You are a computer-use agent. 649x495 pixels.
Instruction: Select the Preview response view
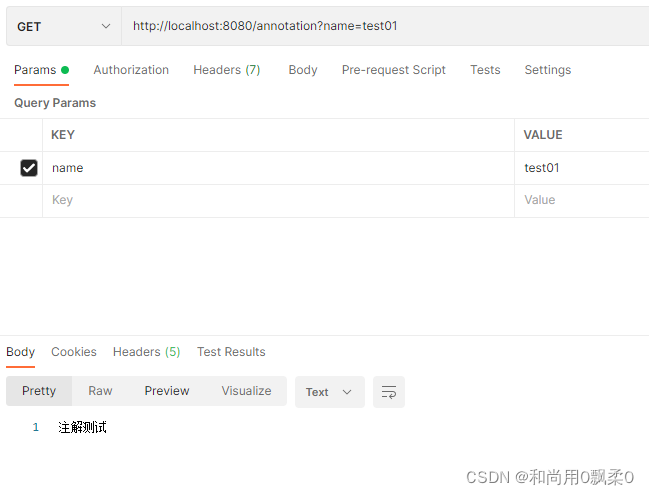pyautogui.click(x=167, y=391)
